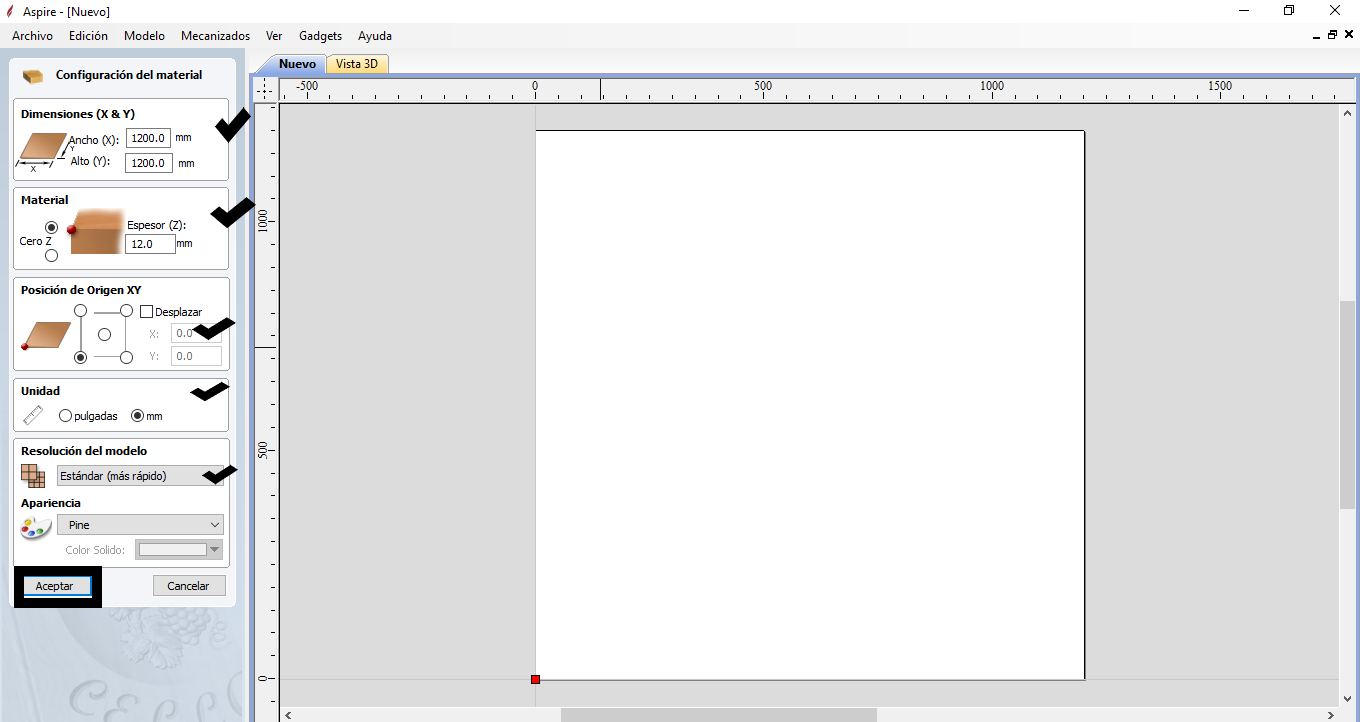The height and width of the screenshot is (722, 1360).
Task: Select pulgadas as the unit
Action: point(66,416)
